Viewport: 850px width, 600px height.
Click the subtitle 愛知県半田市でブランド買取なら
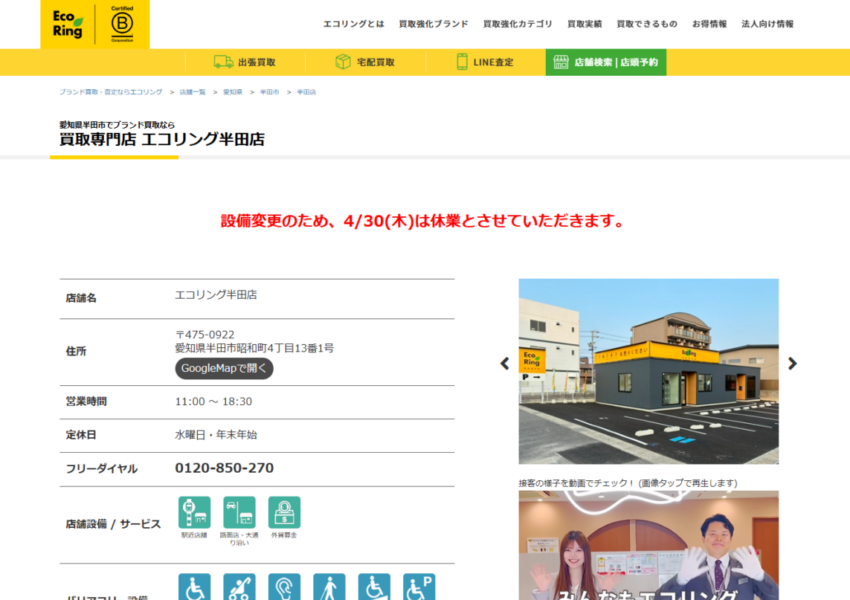[x=117, y=125]
